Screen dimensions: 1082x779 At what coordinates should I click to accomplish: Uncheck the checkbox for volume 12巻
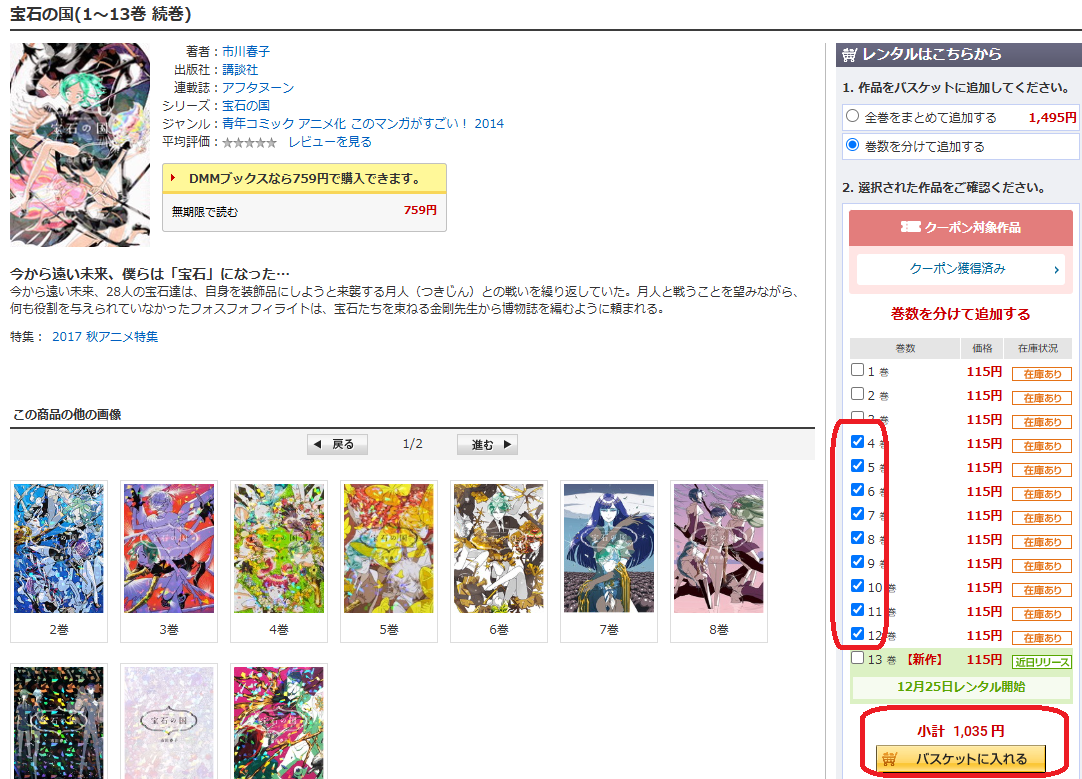click(857, 634)
